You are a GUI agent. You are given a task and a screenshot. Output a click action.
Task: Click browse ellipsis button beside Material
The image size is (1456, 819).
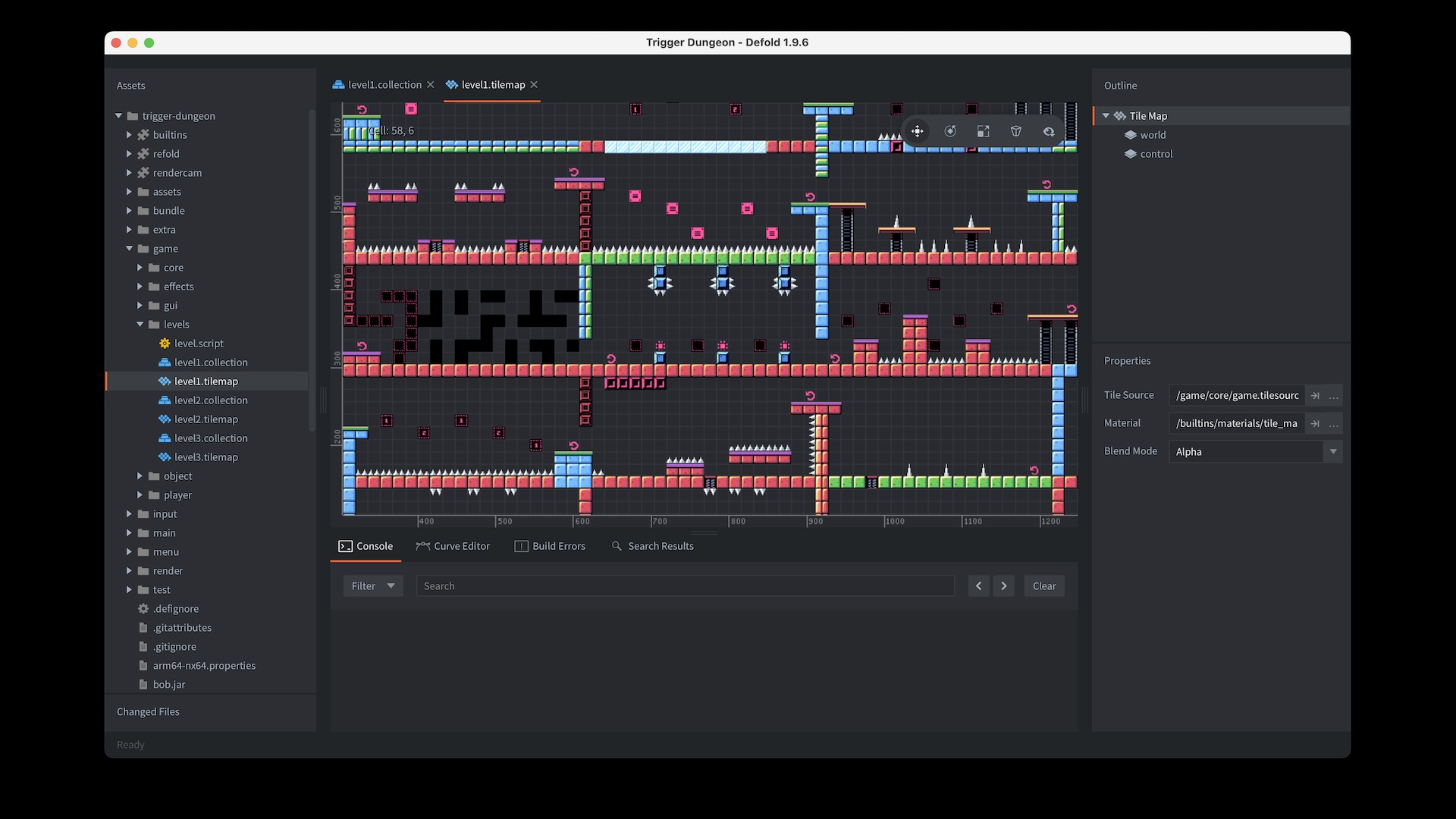(x=1334, y=423)
